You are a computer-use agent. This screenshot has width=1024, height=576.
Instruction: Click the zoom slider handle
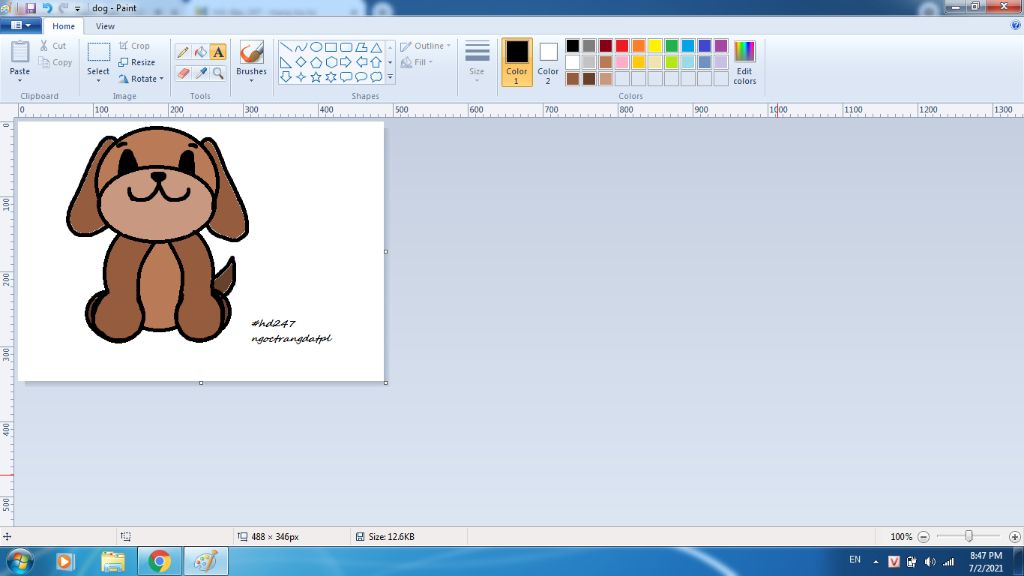[x=968, y=536]
